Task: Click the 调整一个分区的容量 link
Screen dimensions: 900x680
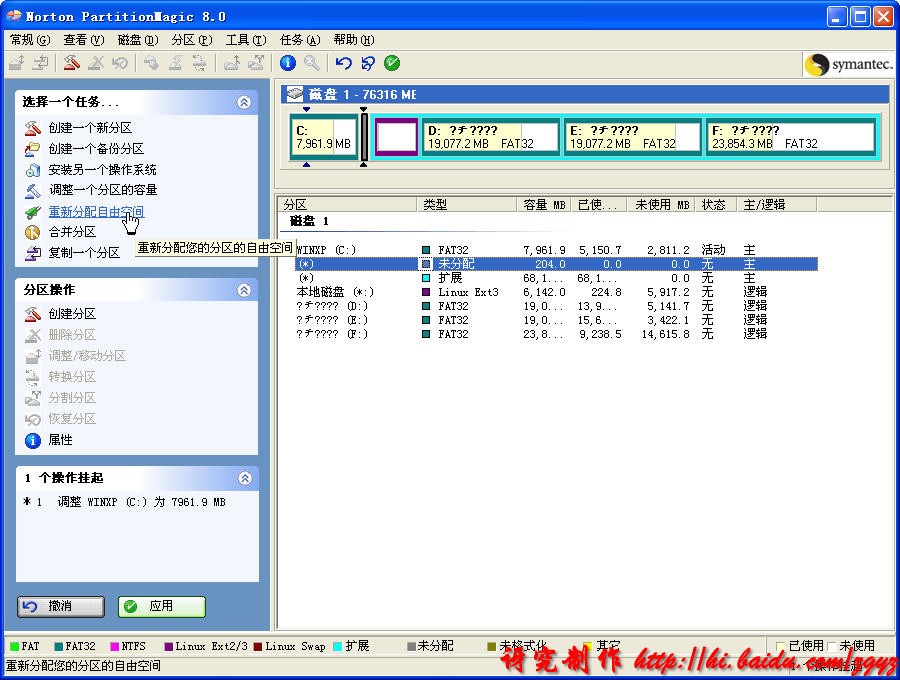Action: coord(103,190)
